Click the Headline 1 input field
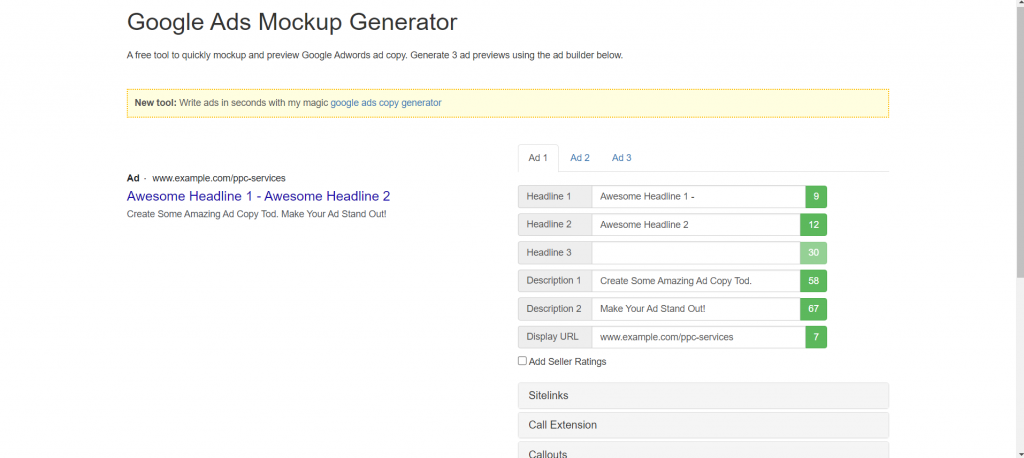This screenshot has height=458, width=1024. coord(699,197)
